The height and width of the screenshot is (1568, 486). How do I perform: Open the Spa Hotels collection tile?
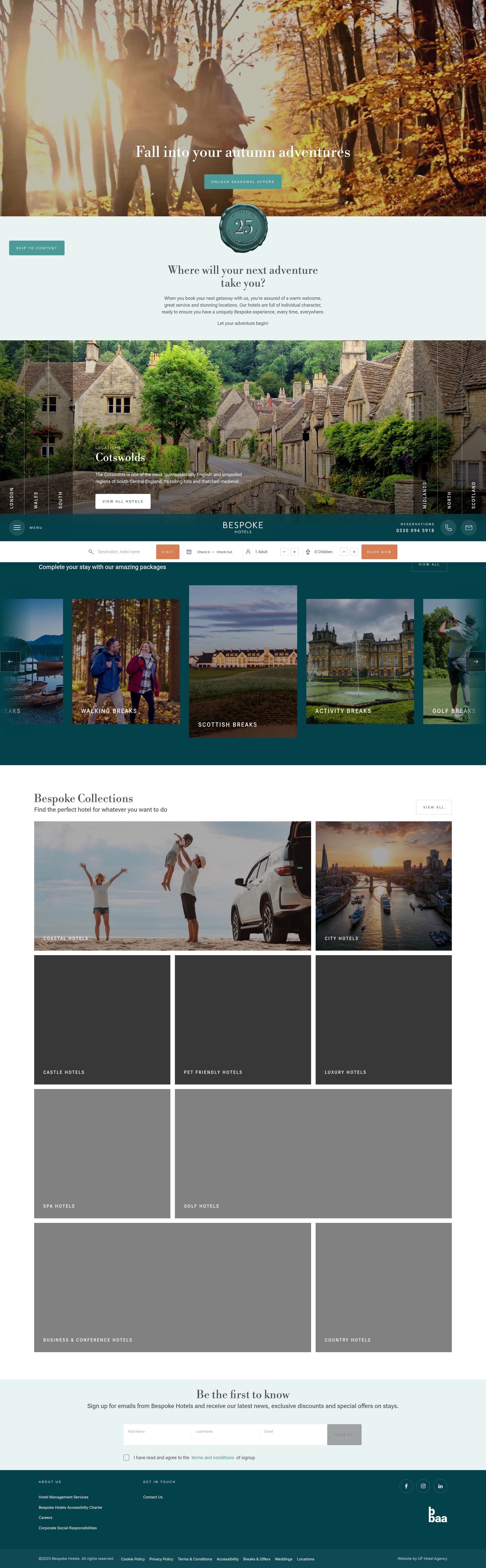pos(102,1154)
